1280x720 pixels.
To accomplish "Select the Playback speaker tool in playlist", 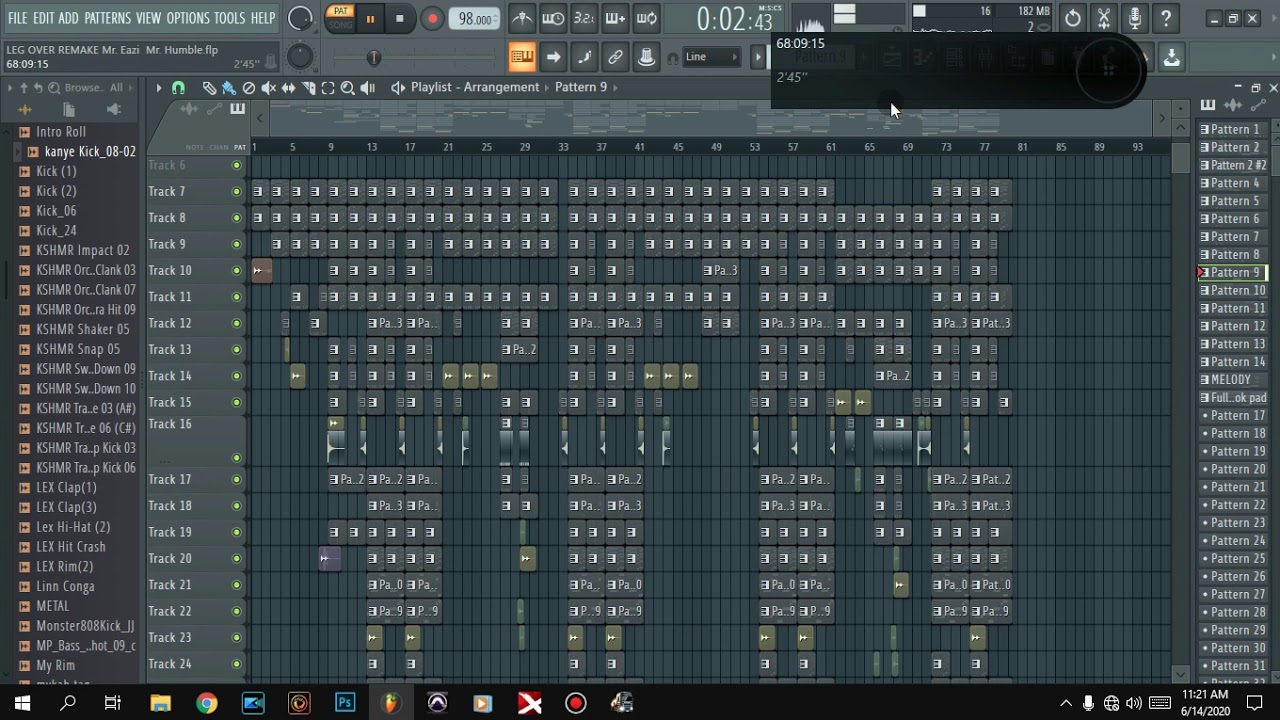I will click(x=367, y=88).
